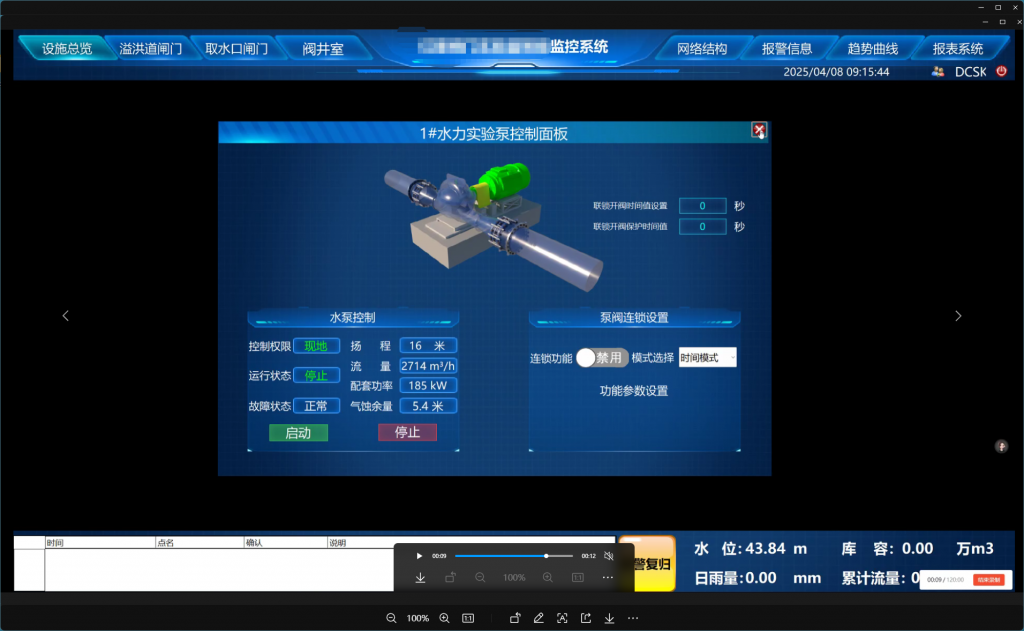Click the red 停止 pump button
The image size is (1024, 631).
[408, 432]
